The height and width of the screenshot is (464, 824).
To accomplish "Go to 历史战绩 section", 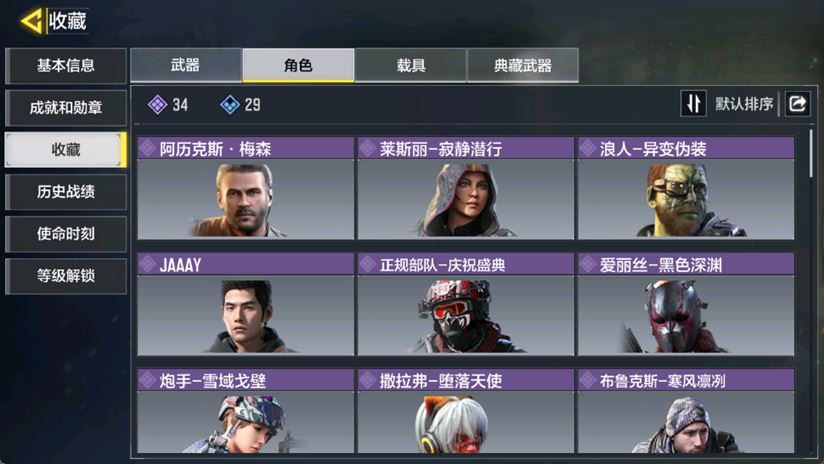I will coord(66,192).
